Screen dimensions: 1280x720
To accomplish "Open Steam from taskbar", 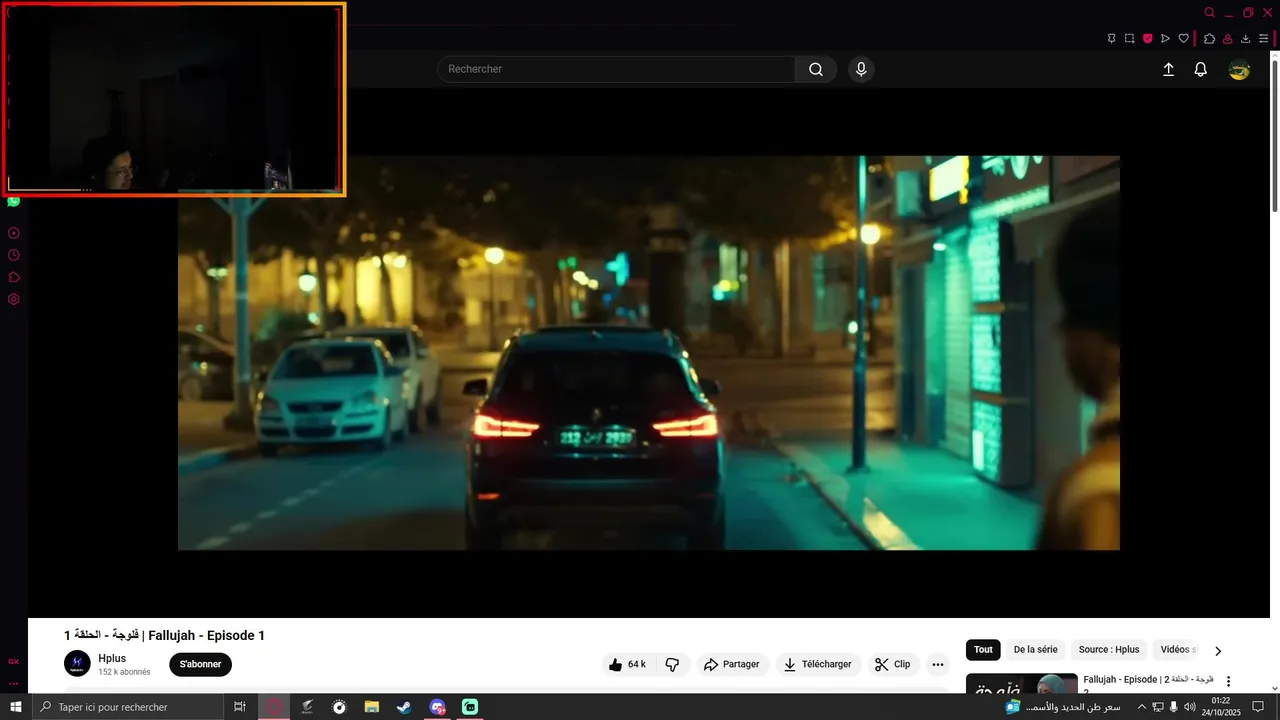I will click(x=404, y=707).
